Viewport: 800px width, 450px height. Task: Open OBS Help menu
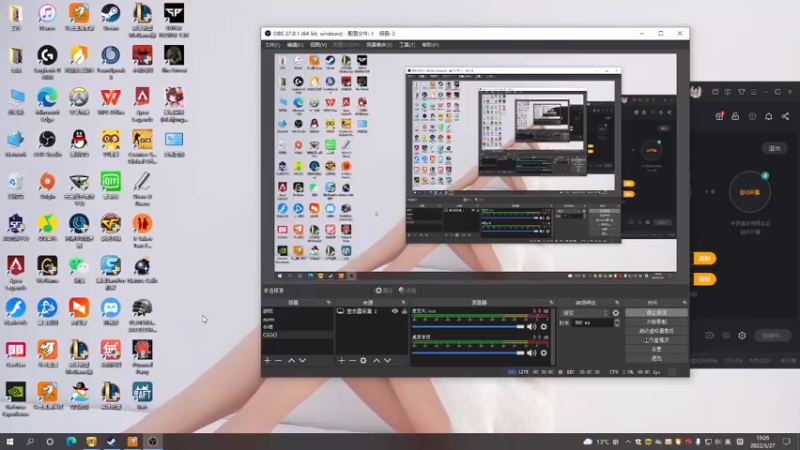430,45
